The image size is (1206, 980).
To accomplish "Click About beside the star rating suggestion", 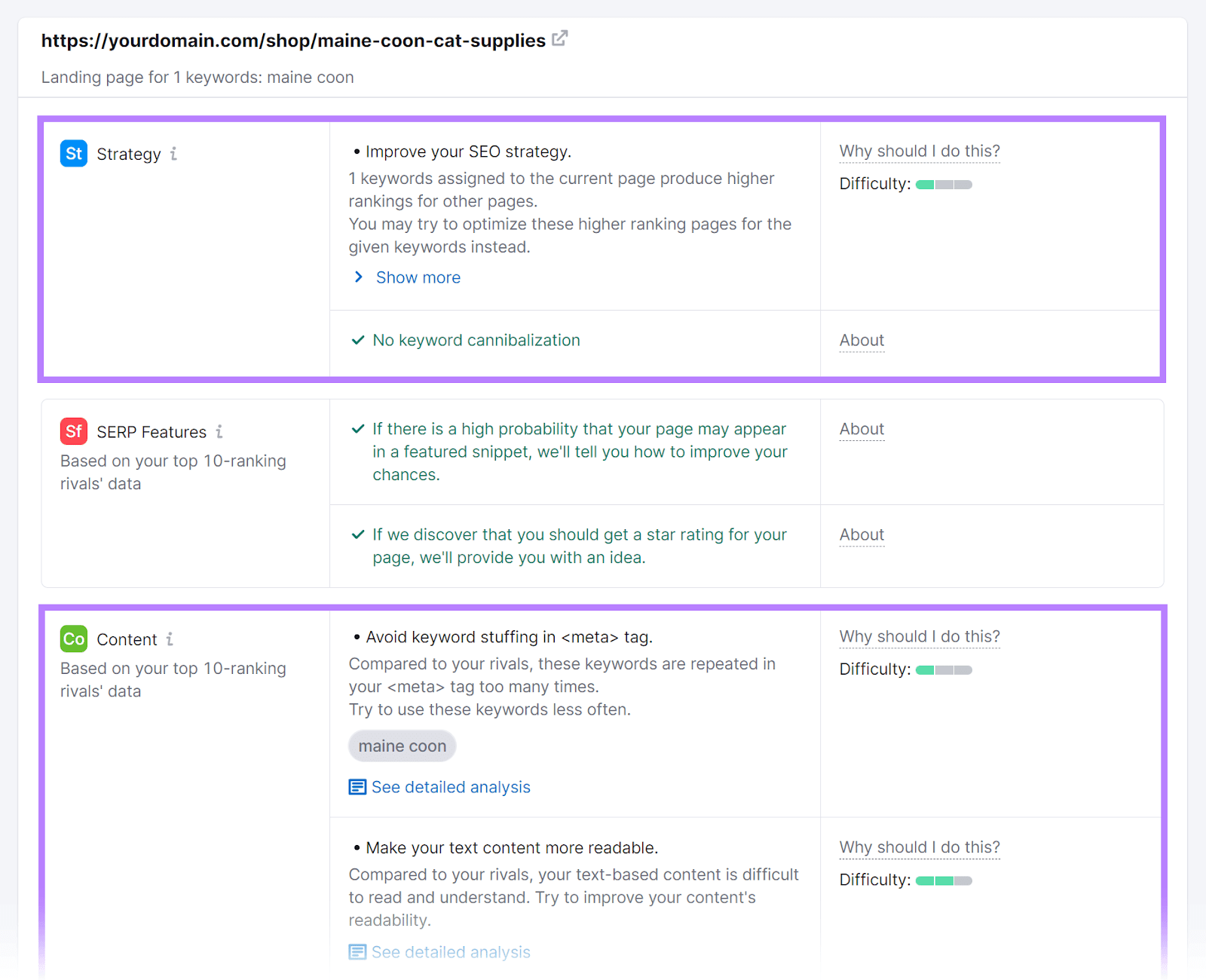I will point(861,534).
